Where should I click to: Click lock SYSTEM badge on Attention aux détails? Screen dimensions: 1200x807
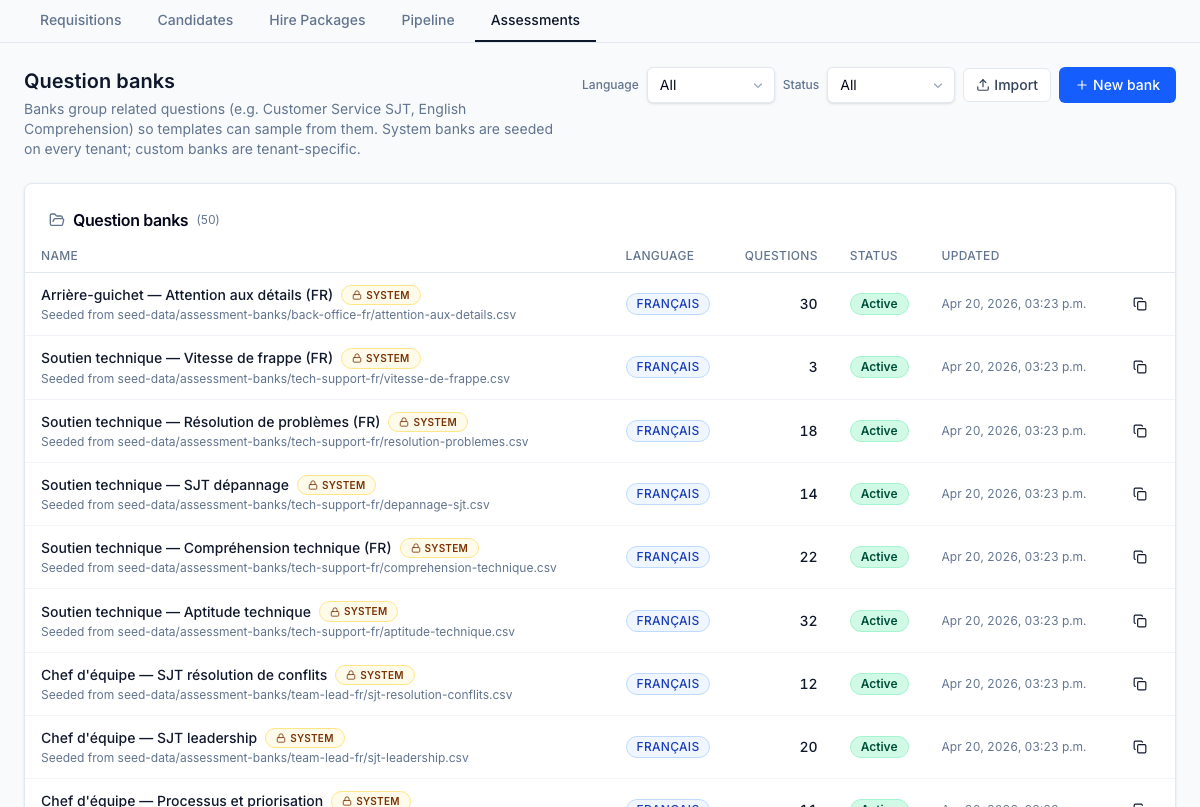click(x=381, y=295)
